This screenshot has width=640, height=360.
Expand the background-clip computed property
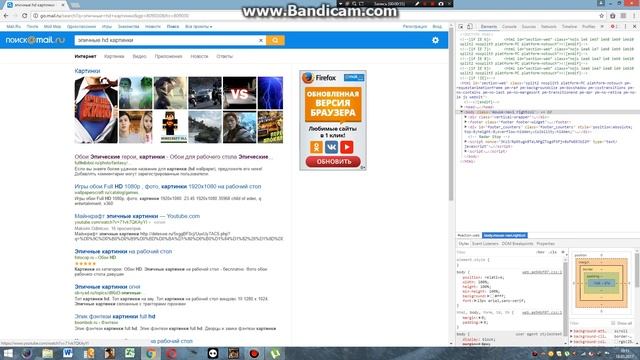click(571, 336)
